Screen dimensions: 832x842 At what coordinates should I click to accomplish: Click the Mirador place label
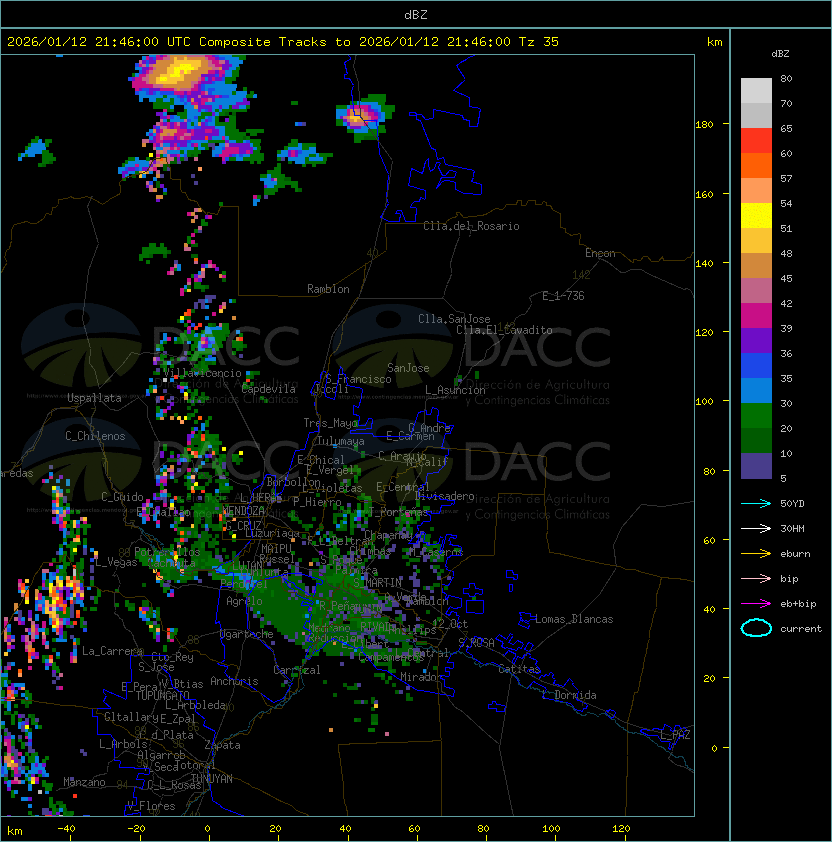(x=419, y=677)
